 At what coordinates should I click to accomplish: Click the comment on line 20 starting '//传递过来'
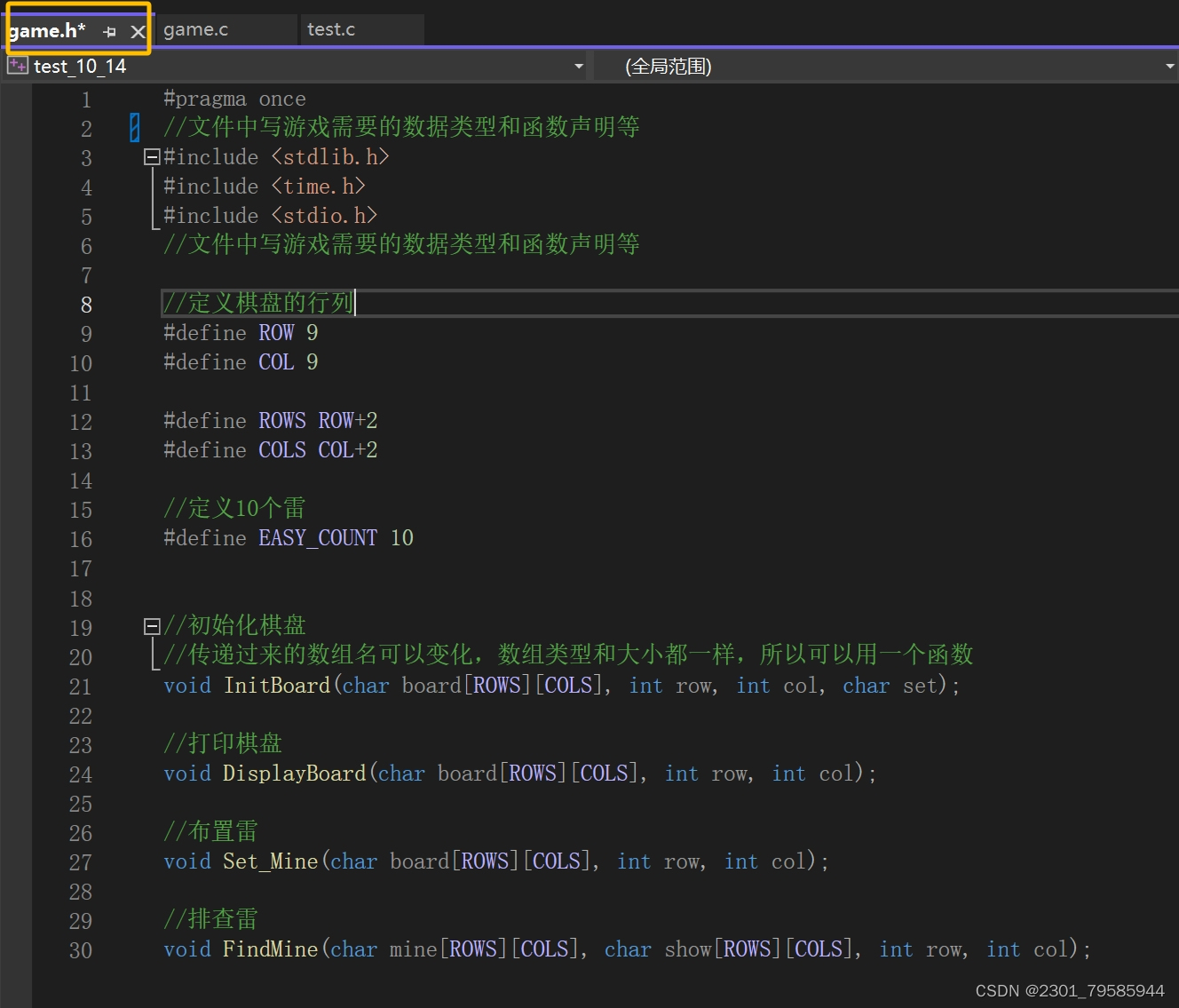568,655
